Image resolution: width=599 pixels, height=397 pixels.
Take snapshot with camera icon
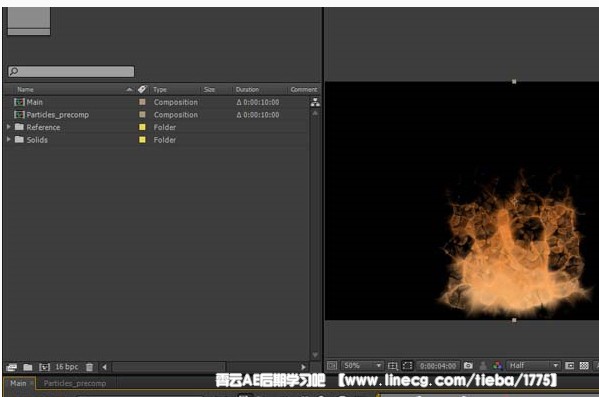pos(468,366)
